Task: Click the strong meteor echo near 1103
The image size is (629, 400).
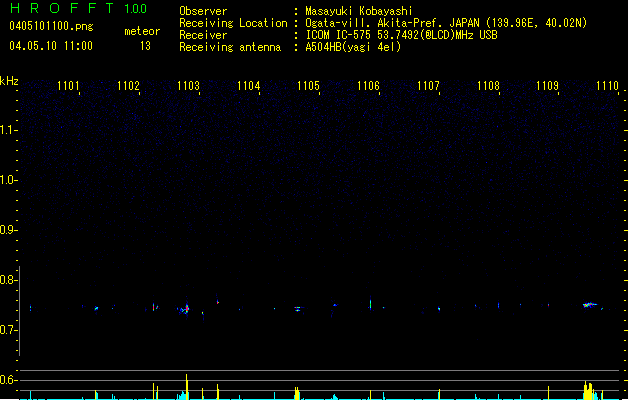Action: (x=185, y=309)
